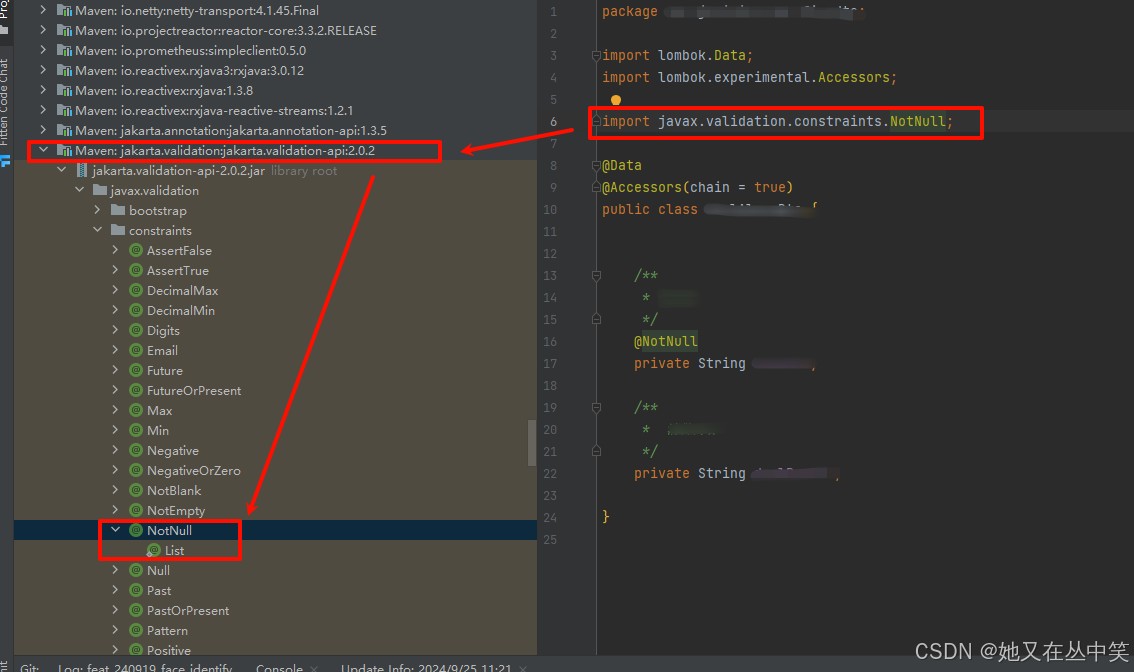1134x672 pixels.
Task: Click the bootstrap folder icon
Action: 118,210
